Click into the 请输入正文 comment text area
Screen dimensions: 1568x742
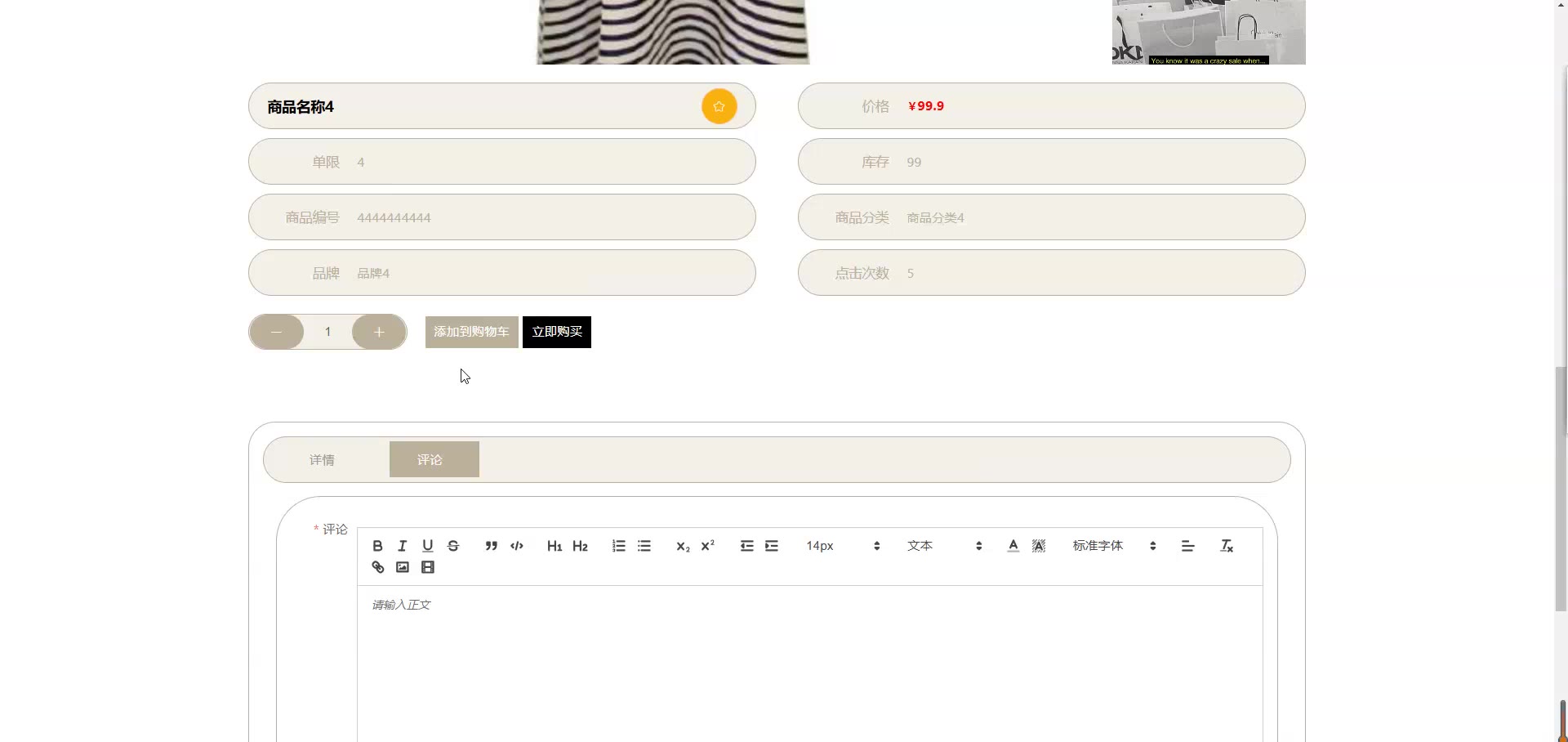(x=810, y=664)
